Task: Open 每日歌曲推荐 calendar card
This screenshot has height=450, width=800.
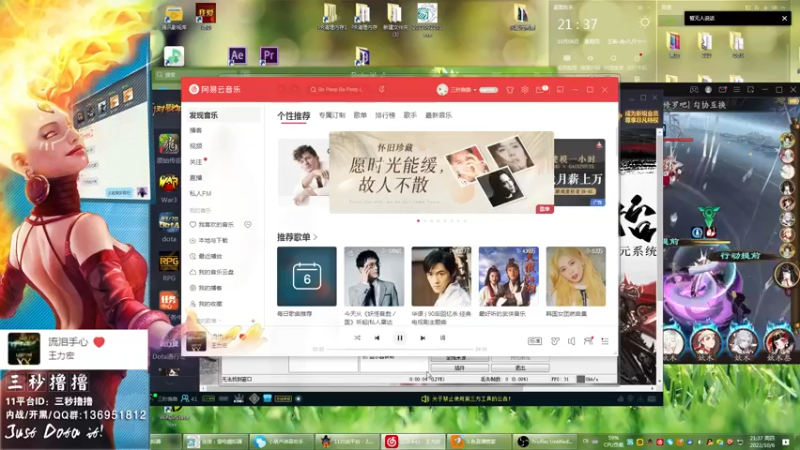Action: 307,277
